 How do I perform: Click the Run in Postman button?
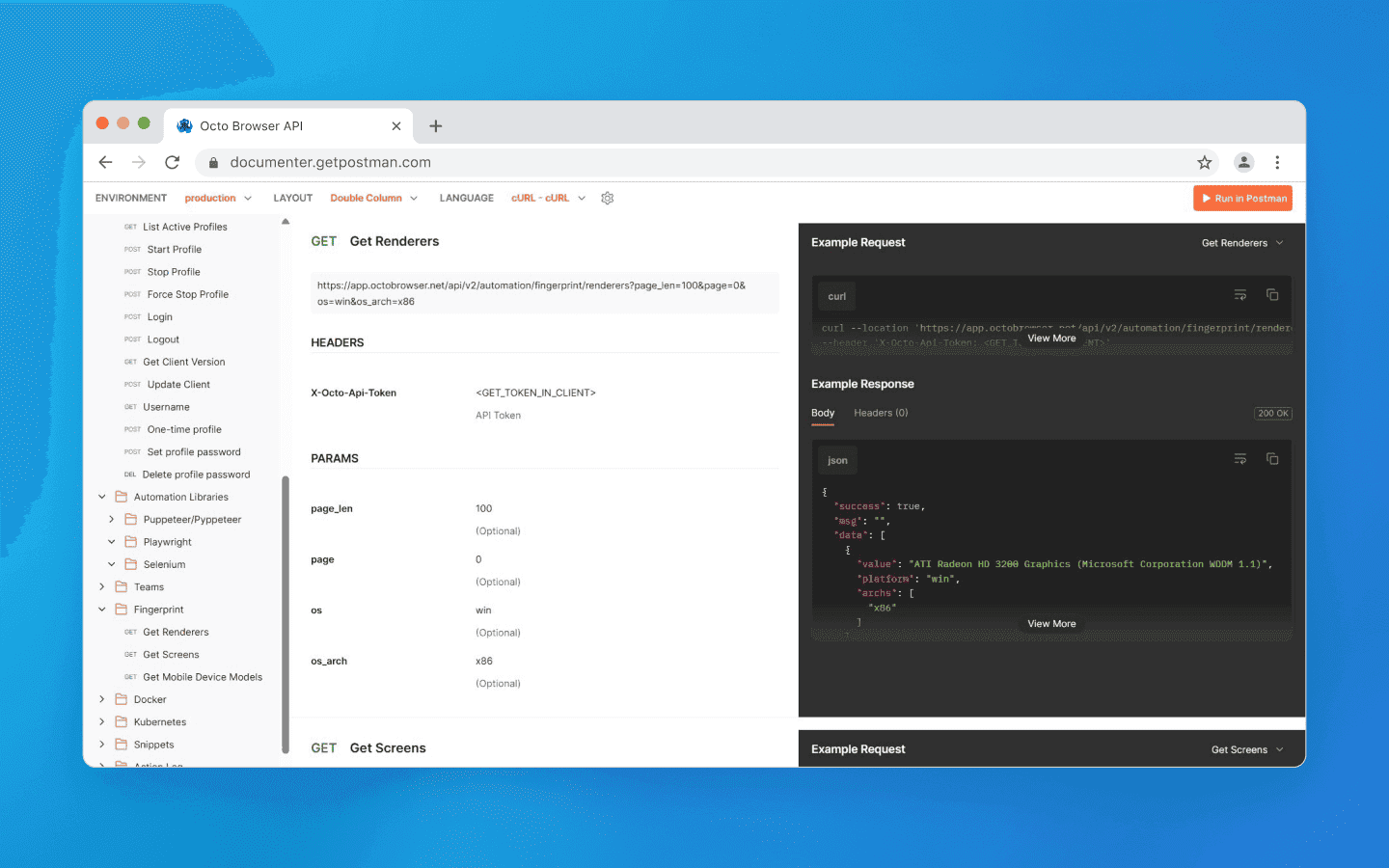click(x=1243, y=198)
